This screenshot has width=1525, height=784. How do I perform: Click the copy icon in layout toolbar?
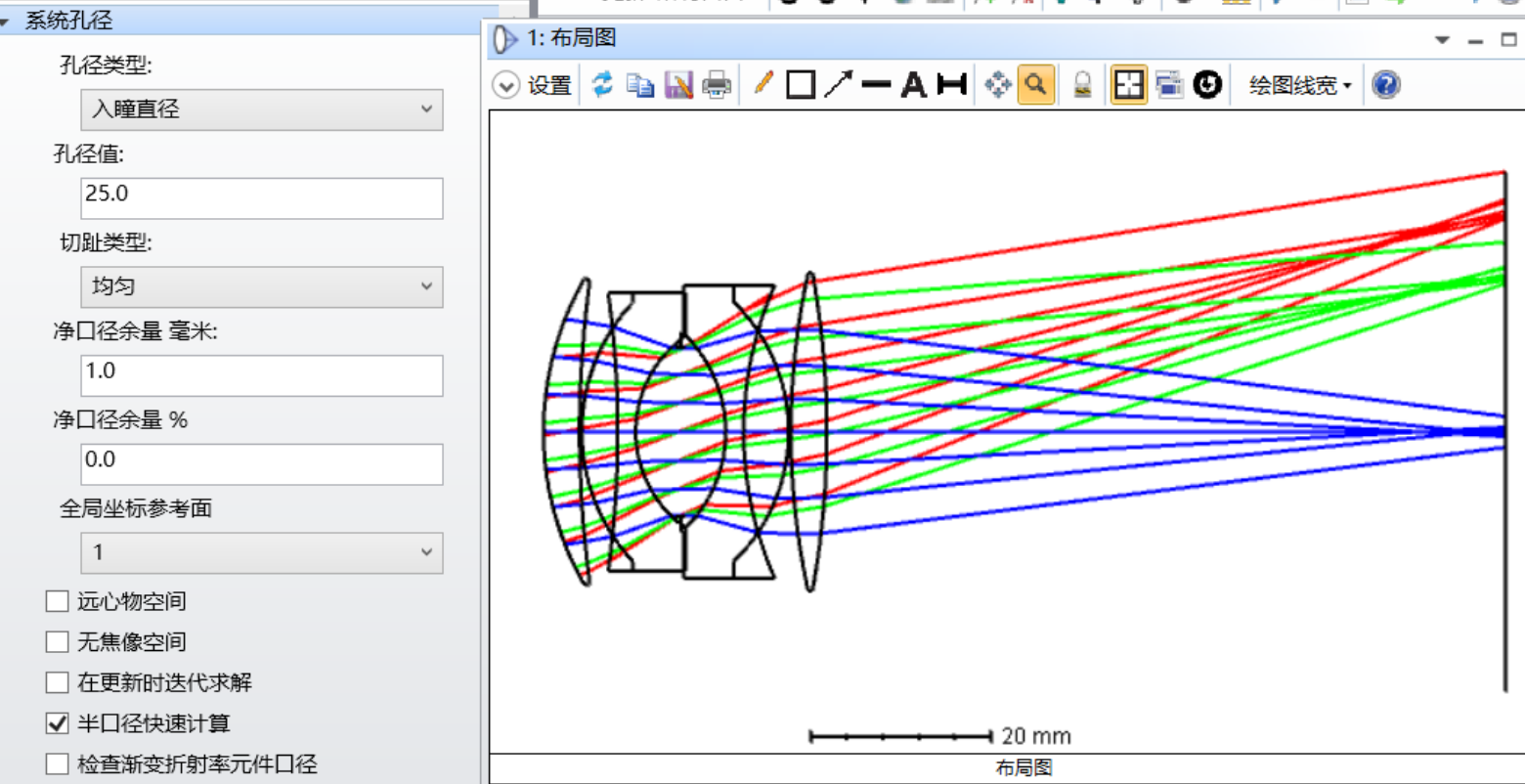pos(640,85)
